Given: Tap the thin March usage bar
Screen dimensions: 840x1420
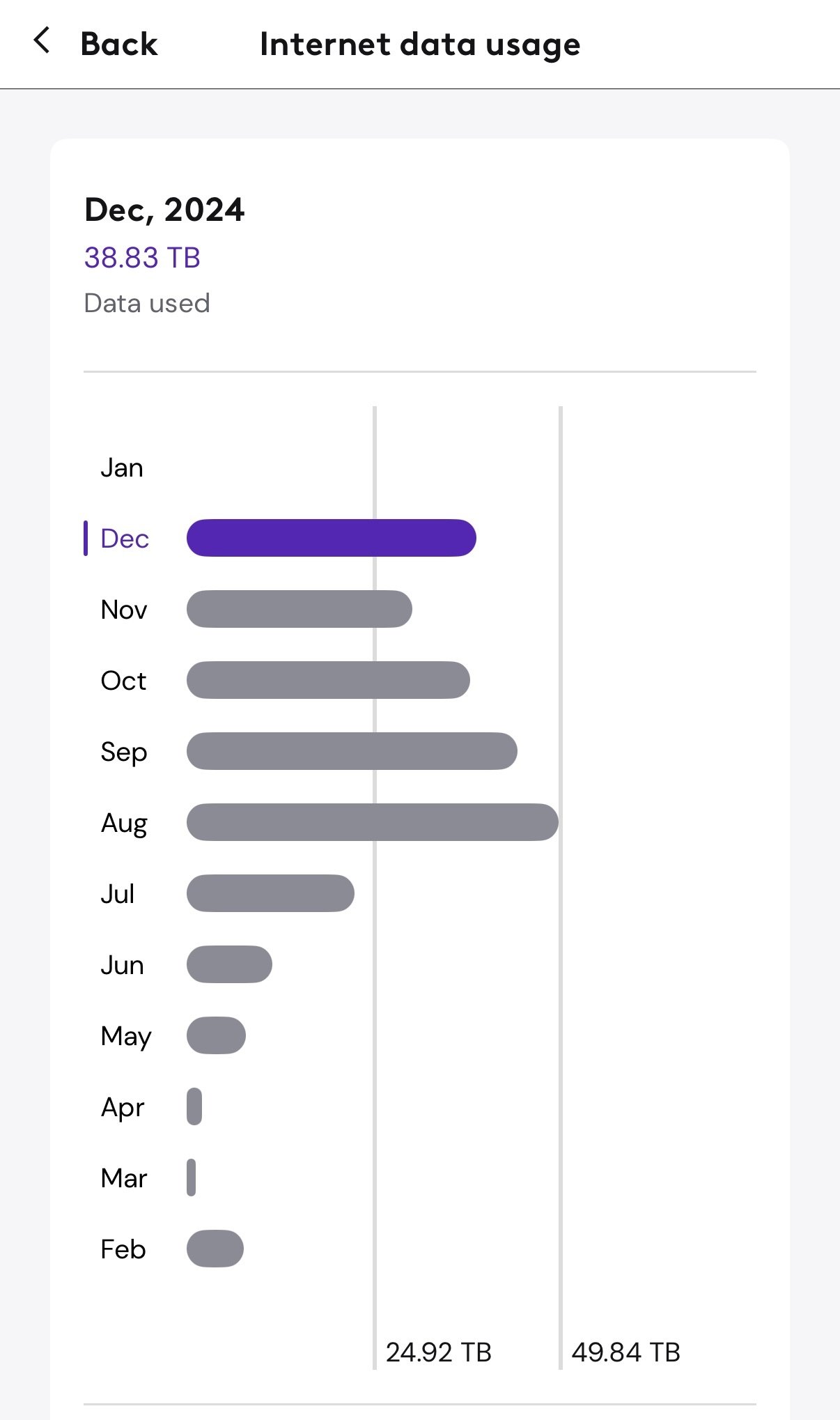Looking at the screenshot, I should [x=192, y=1178].
